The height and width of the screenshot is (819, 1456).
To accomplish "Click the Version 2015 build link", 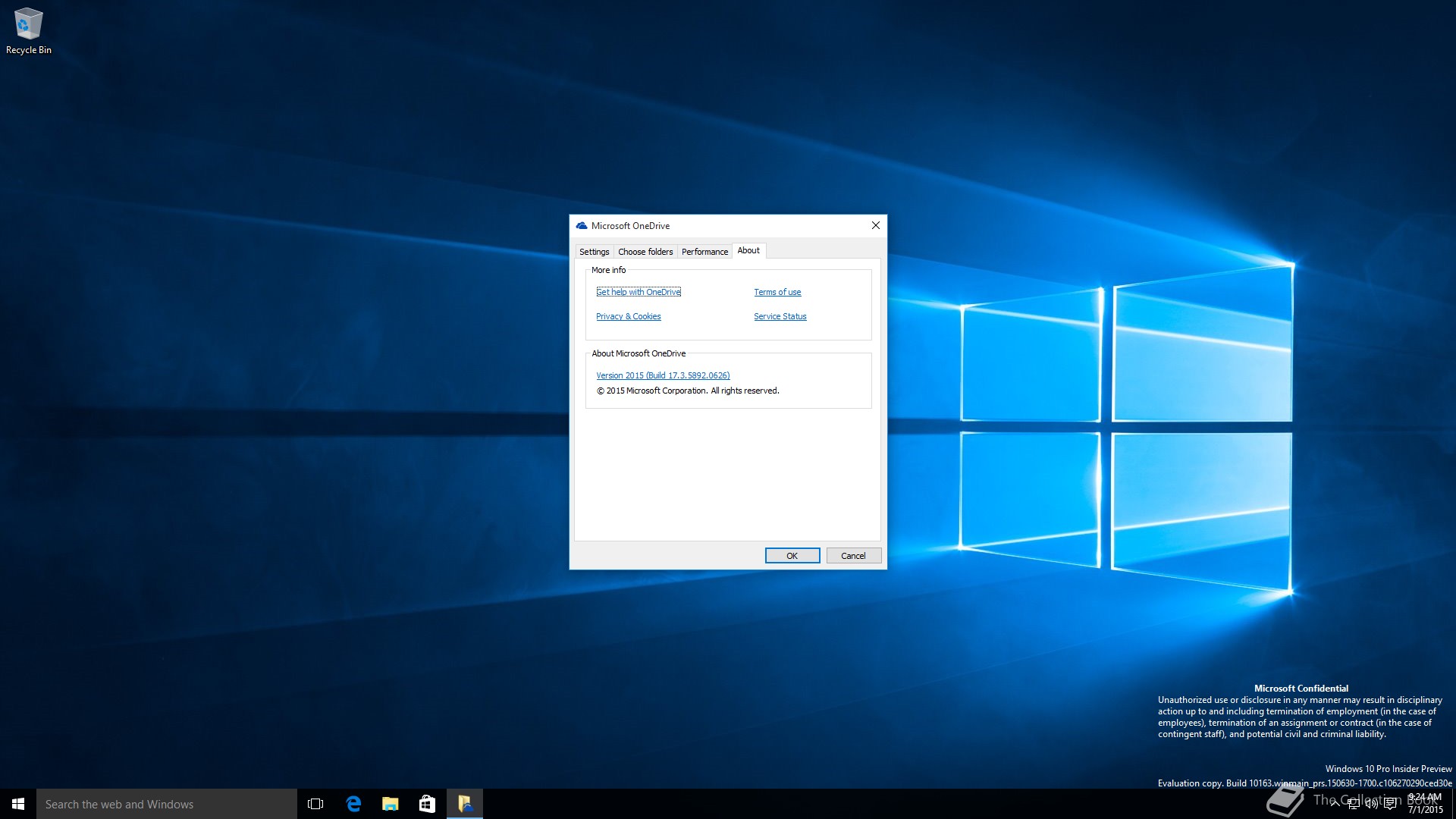I will (663, 375).
